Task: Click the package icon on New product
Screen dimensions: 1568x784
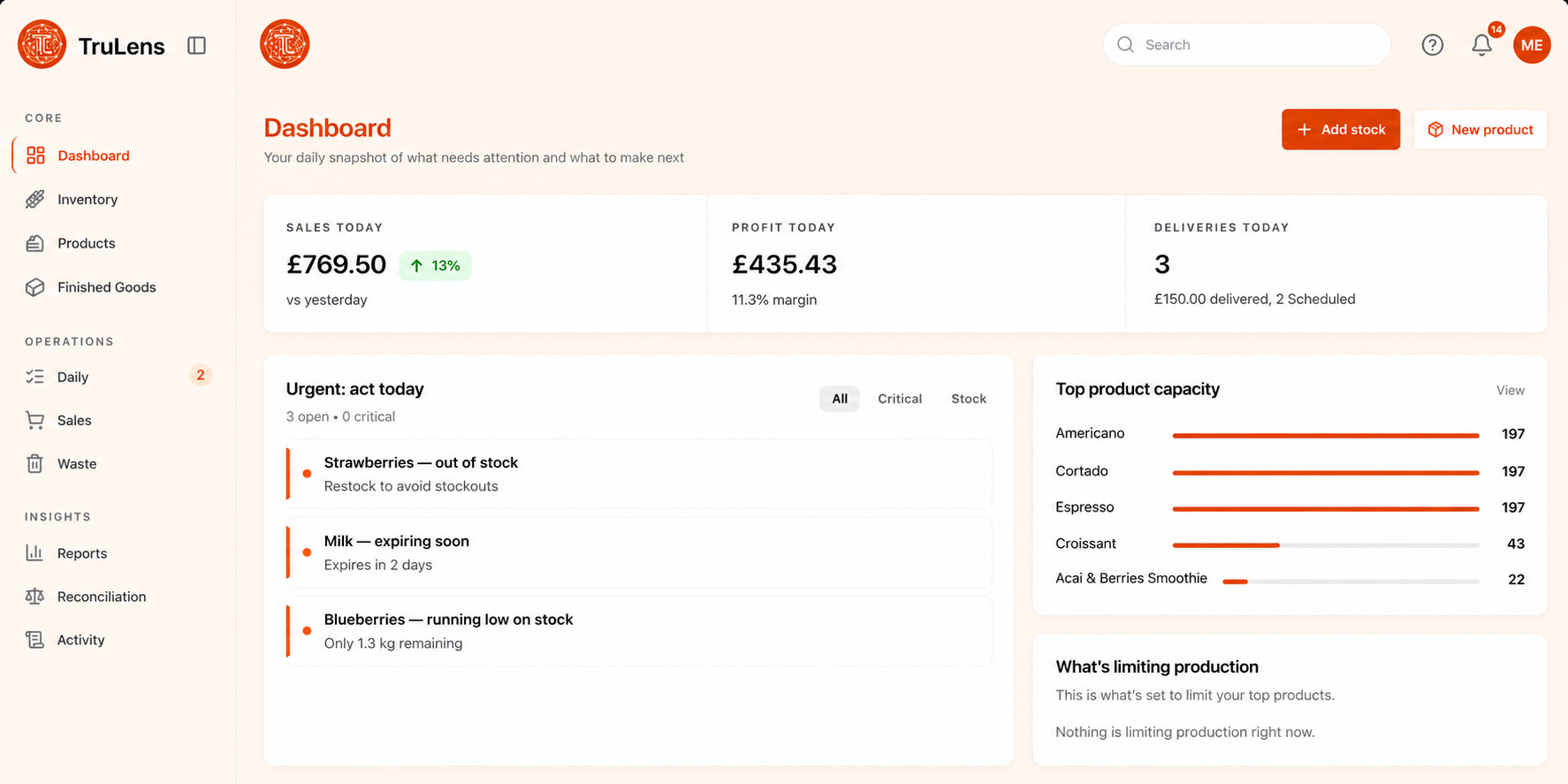Action: pos(1435,130)
